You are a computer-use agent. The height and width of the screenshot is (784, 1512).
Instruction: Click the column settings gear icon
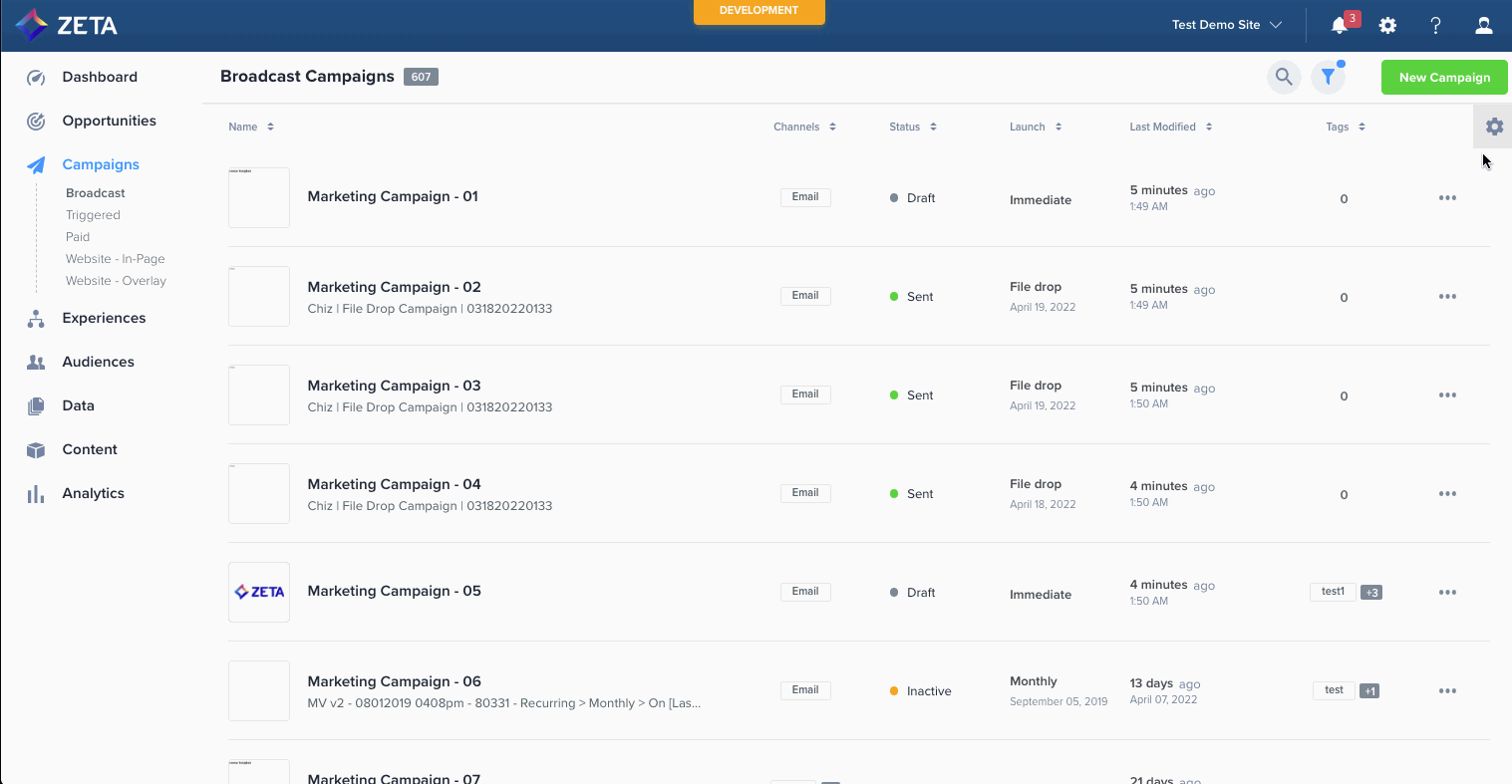[x=1493, y=127]
